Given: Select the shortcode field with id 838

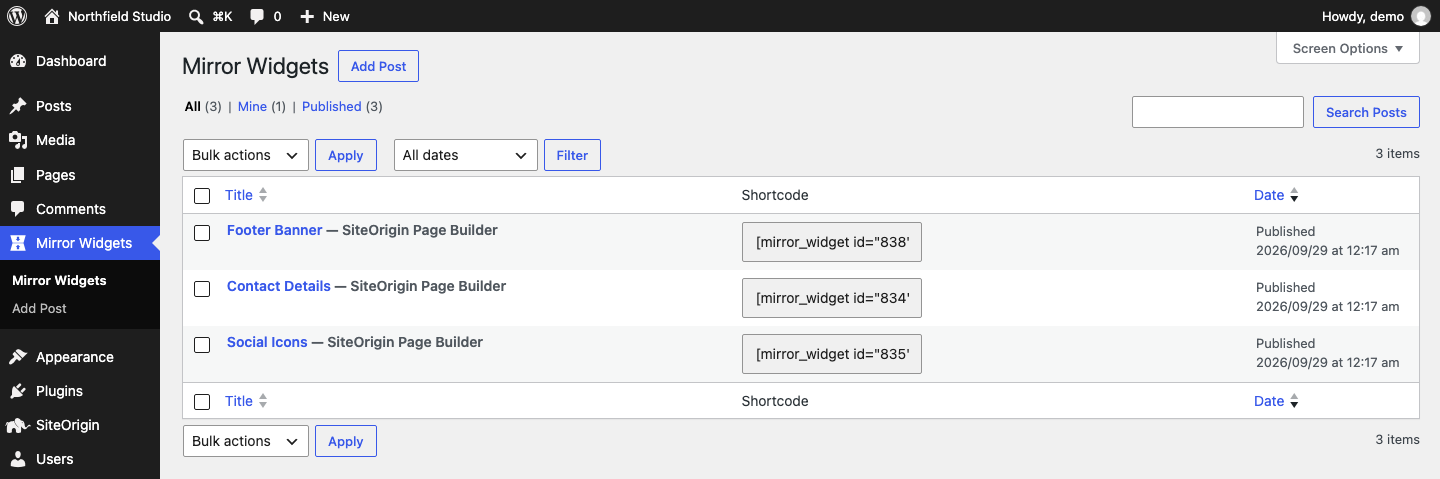Looking at the screenshot, I should click(832, 242).
